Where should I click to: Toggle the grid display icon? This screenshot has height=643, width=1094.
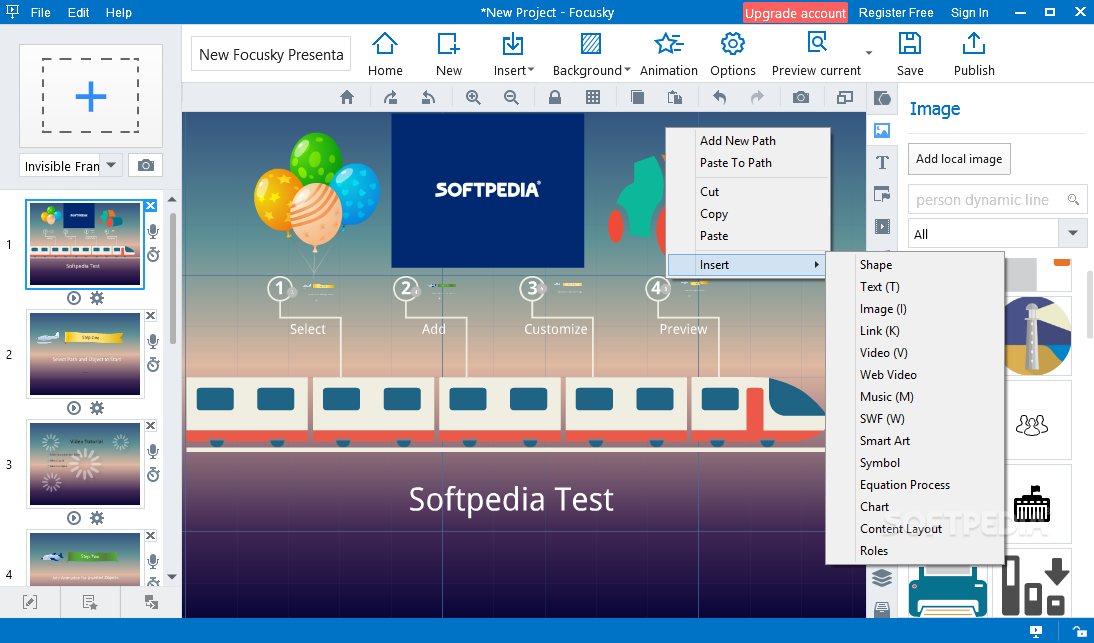click(x=593, y=98)
